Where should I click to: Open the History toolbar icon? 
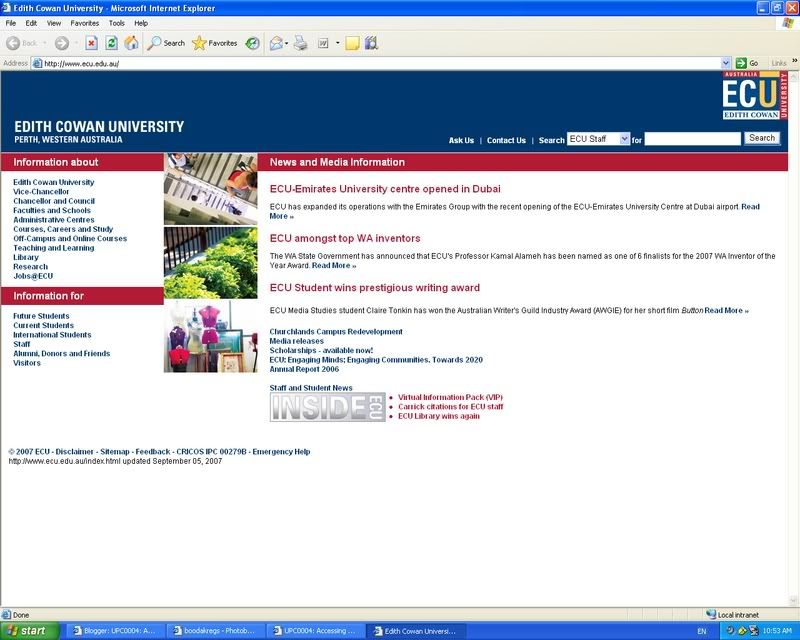coord(252,43)
